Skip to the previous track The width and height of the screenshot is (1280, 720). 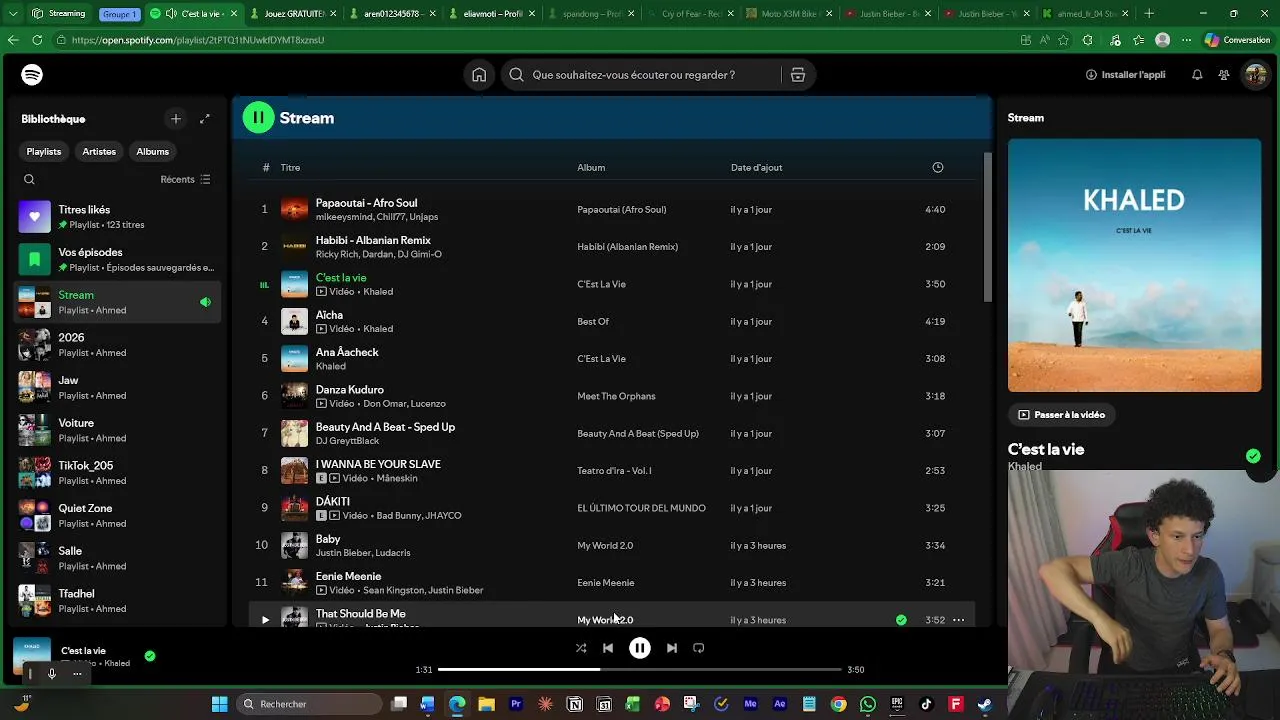click(608, 648)
